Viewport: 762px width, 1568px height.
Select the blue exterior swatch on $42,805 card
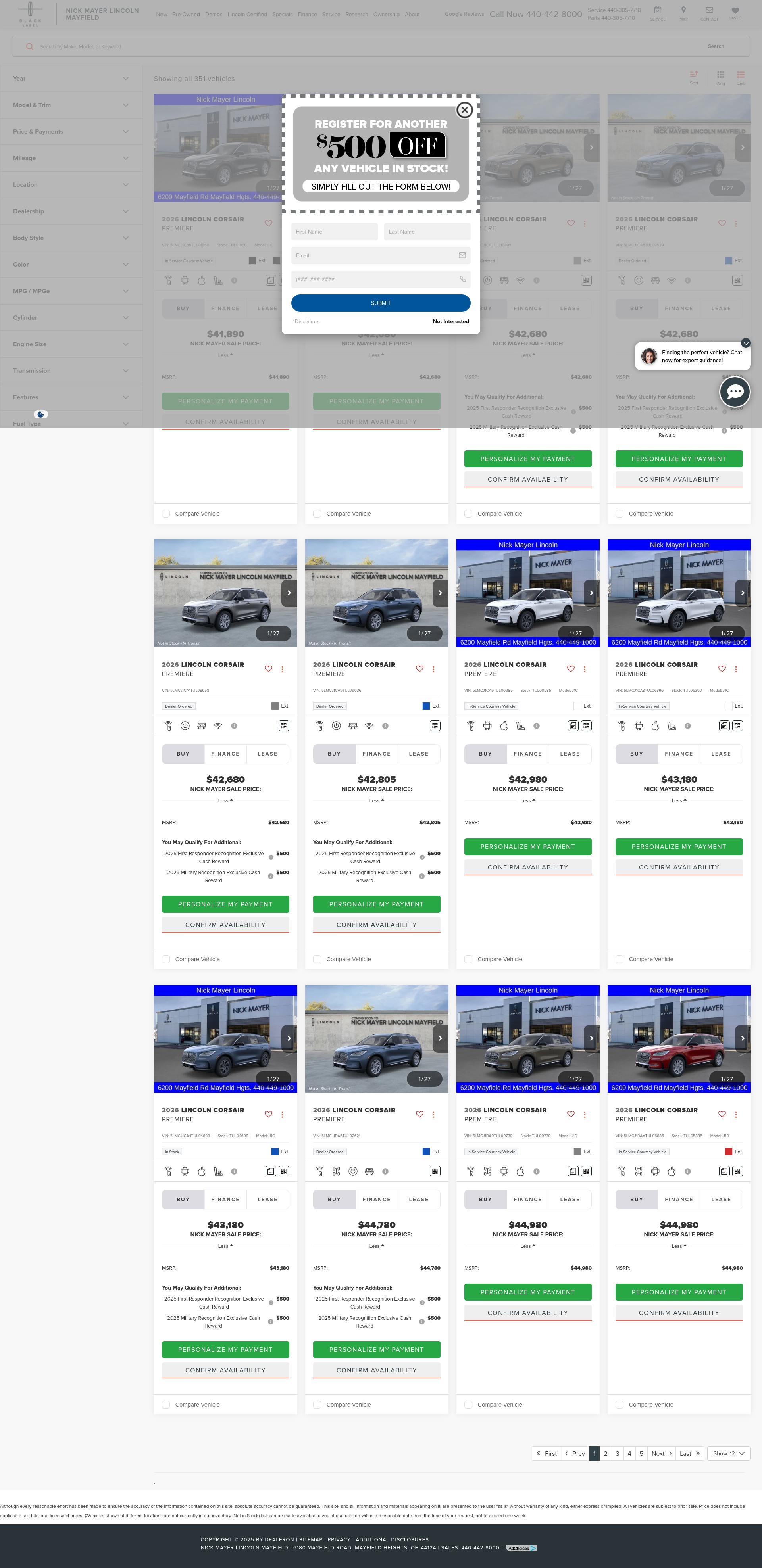[x=426, y=706]
